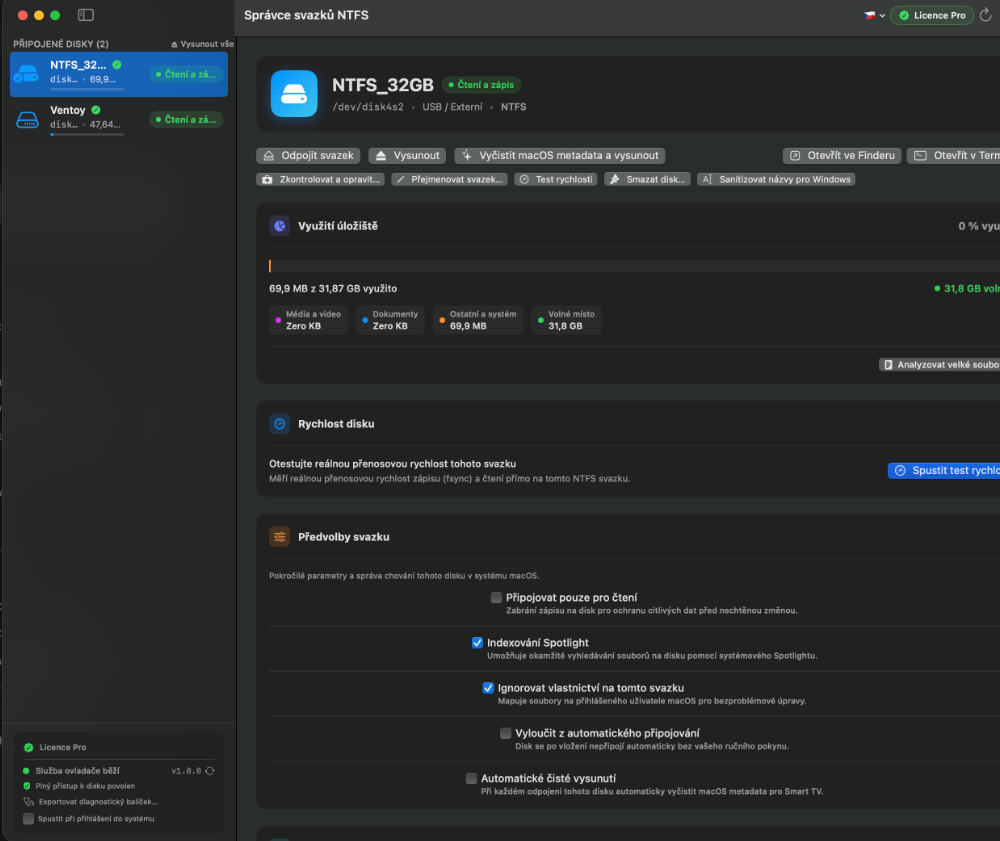
Task: Click the NTFS_32GB drive icon in sidebar
Action: [27, 74]
